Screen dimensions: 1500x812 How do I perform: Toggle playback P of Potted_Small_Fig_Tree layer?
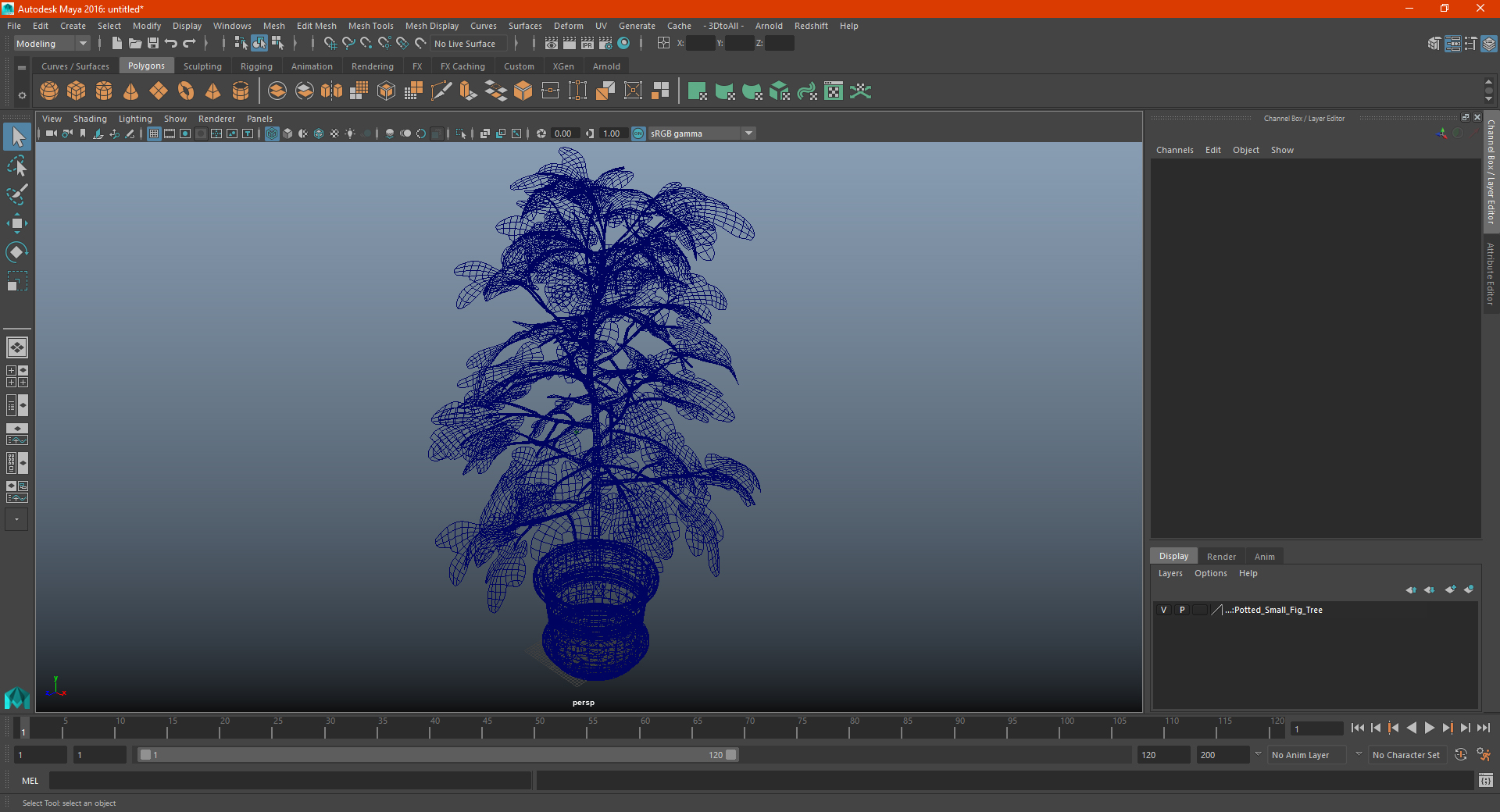[1182, 610]
